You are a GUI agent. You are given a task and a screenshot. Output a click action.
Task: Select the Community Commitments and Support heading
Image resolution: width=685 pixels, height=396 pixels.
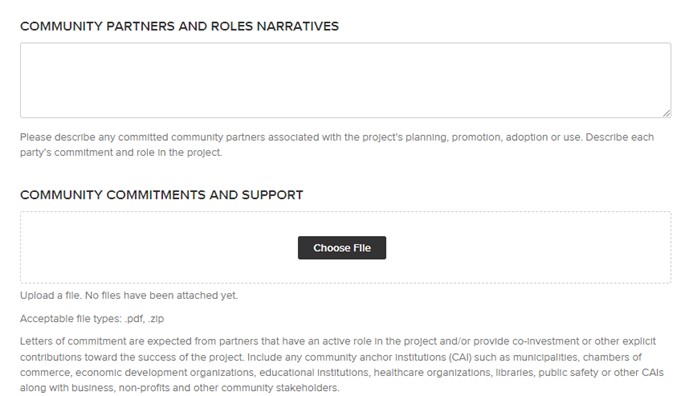(x=162, y=195)
